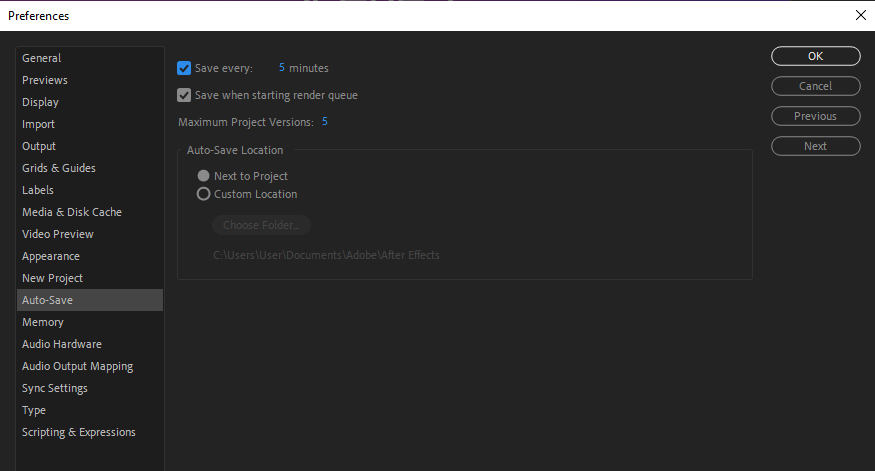The height and width of the screenshot is (471, 875).
Task: Edit the save interval minutes value
Action: point(282,68)
